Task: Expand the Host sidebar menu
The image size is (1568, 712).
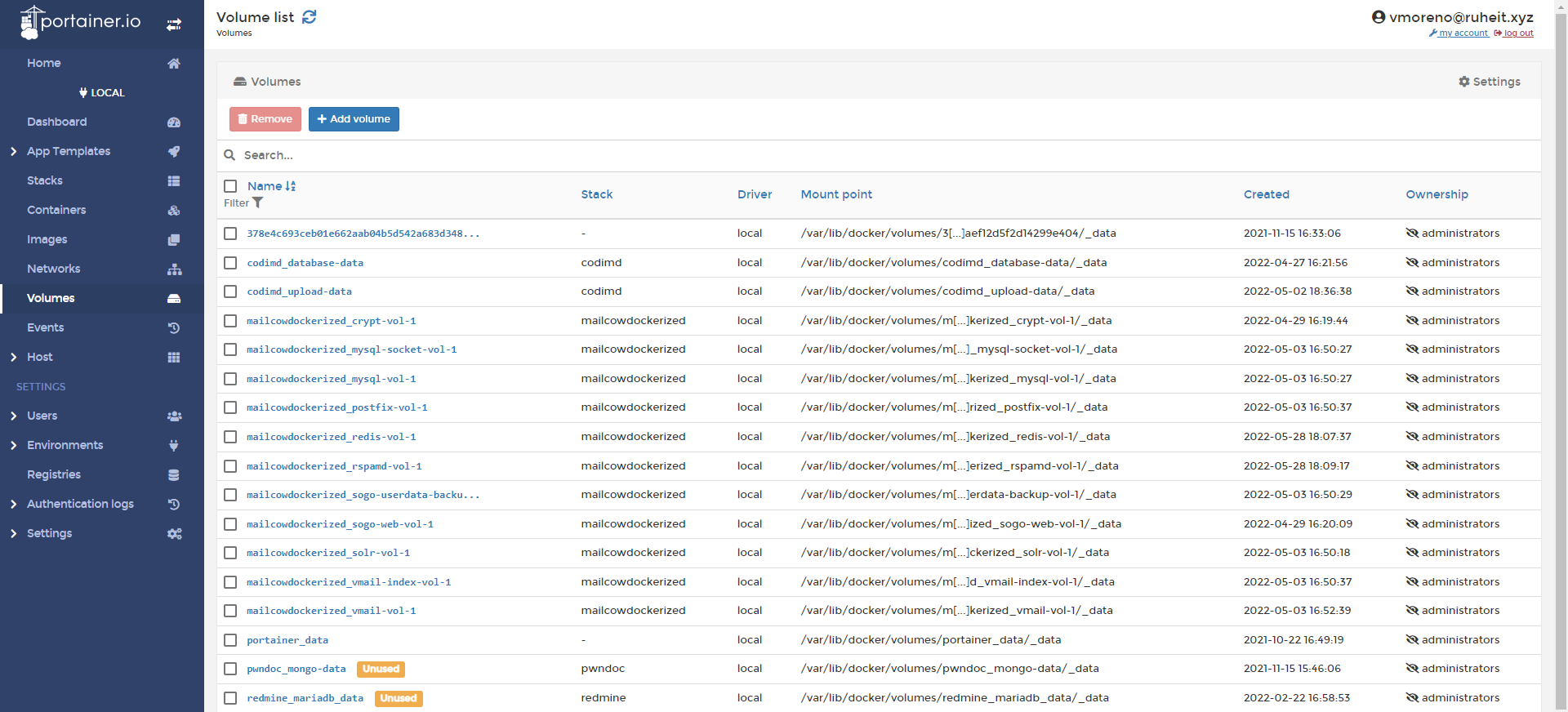Action: click(x=14, y=358)
